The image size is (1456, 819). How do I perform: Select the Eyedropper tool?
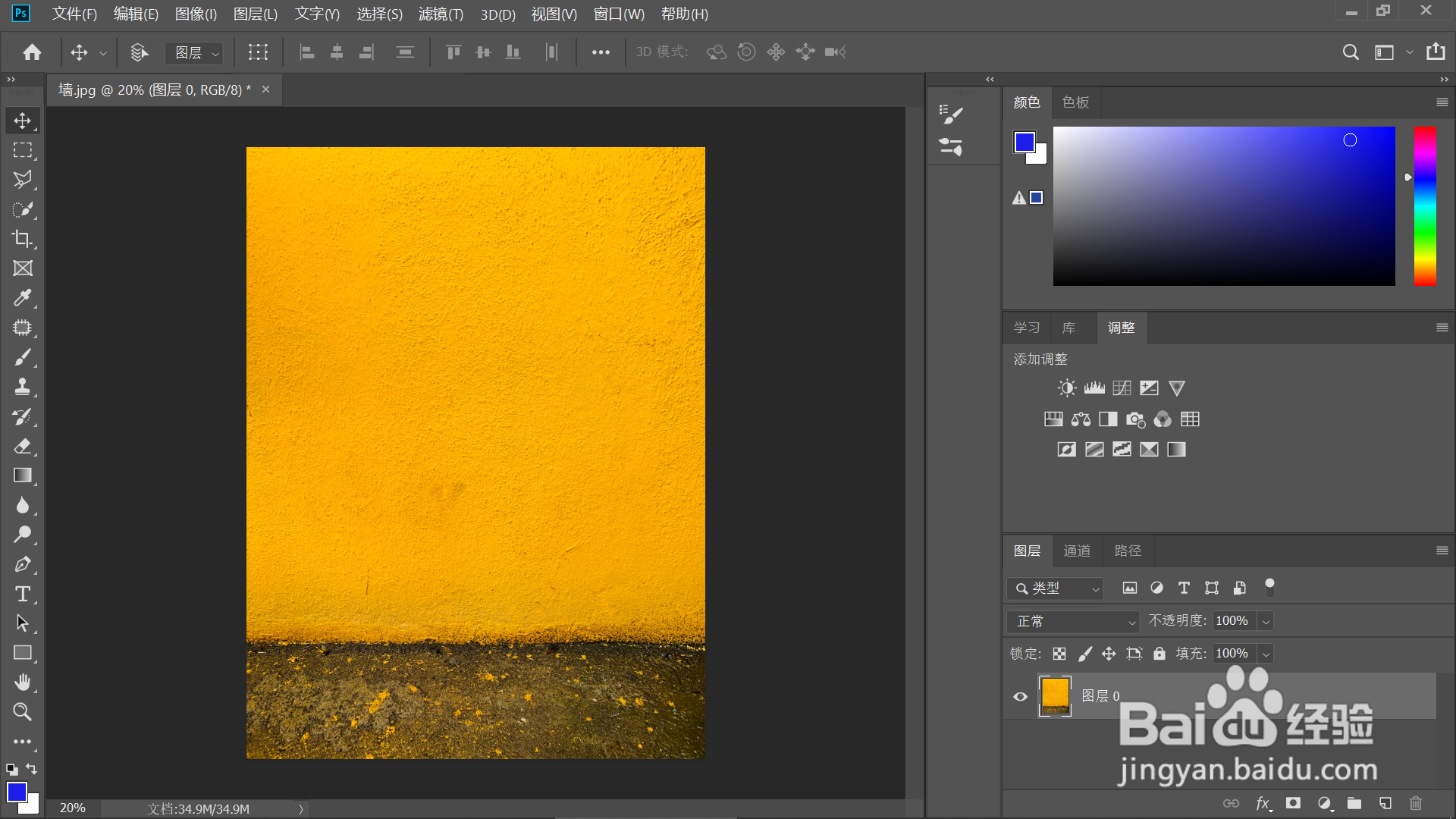click(x=22, y=298)
